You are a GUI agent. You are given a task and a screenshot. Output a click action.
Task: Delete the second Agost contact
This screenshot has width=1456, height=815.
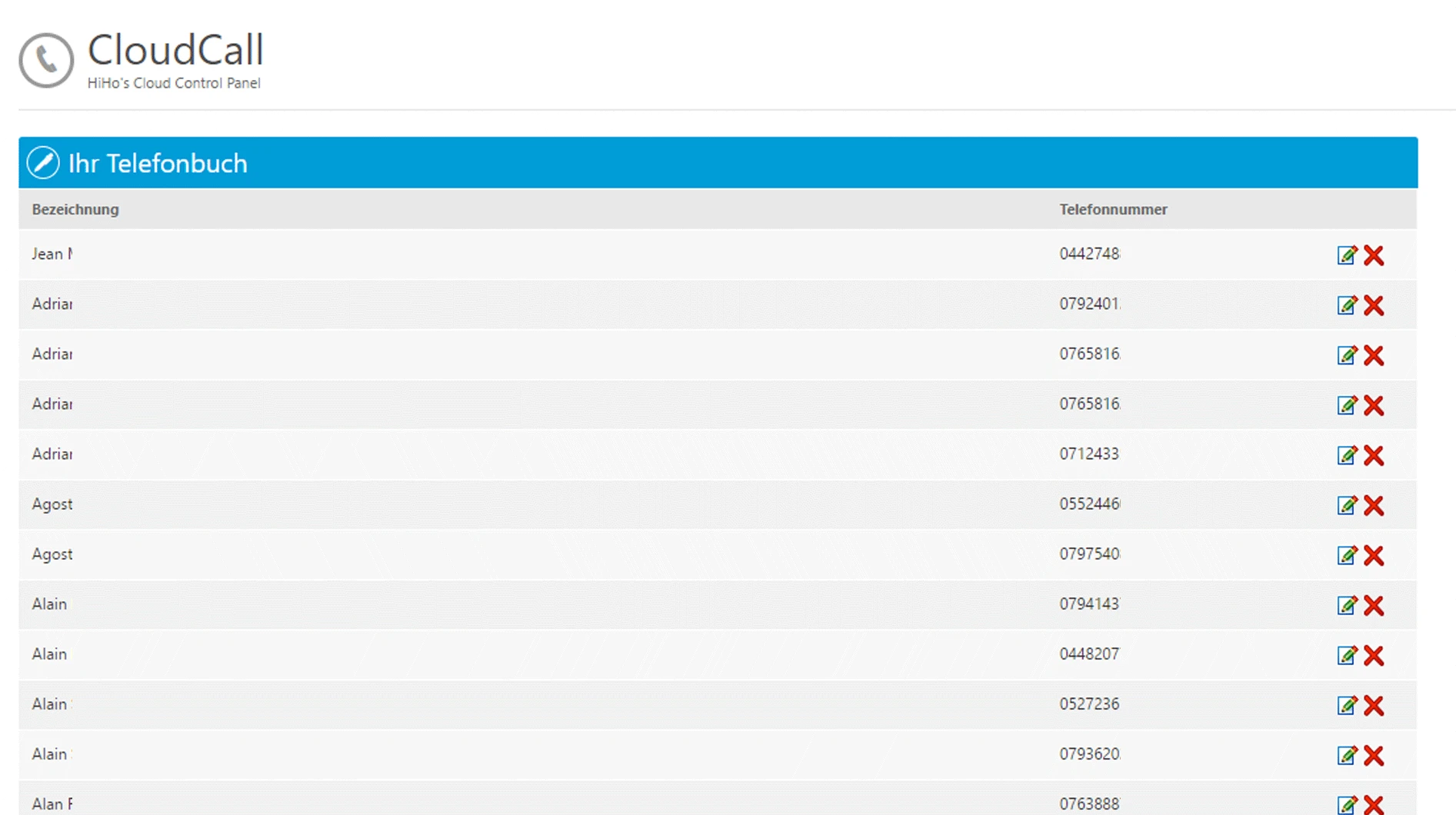pyautogui.click(x=1374, y=554)
